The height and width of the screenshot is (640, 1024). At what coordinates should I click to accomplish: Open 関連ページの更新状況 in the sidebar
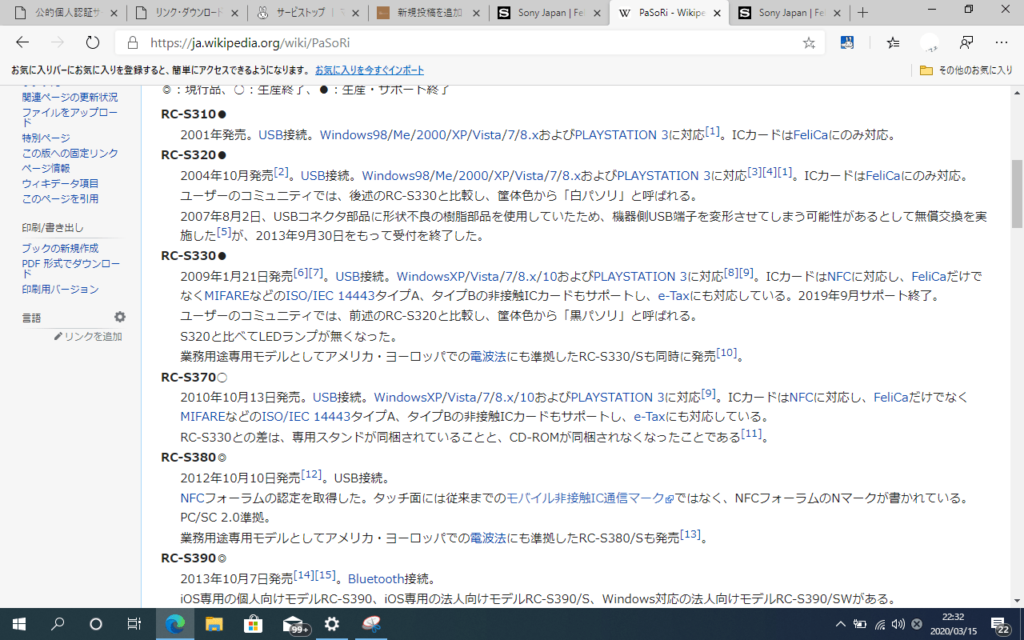70,97
